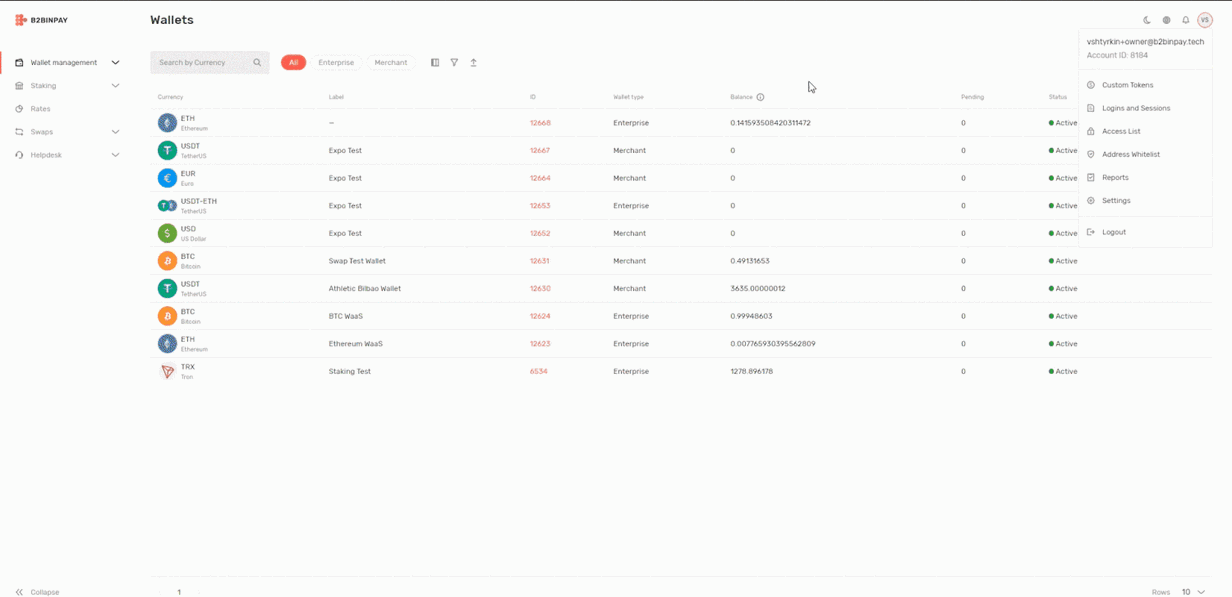The image size is (1232, 597).
Task: Click Tether icon for Athletic Bilbao Wallet
Action: point(167,288)
